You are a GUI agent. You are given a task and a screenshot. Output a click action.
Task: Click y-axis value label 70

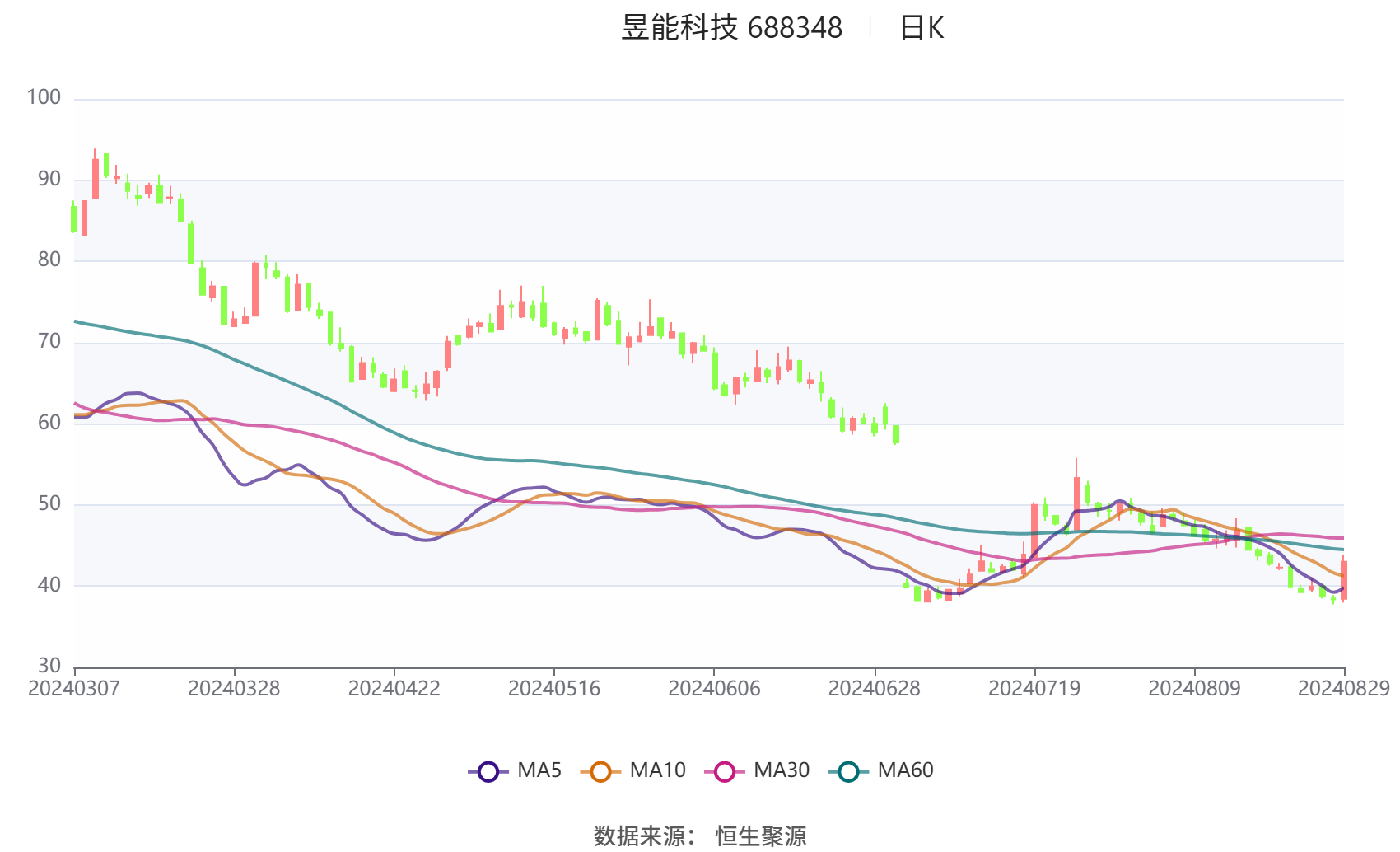pos(49,341)
